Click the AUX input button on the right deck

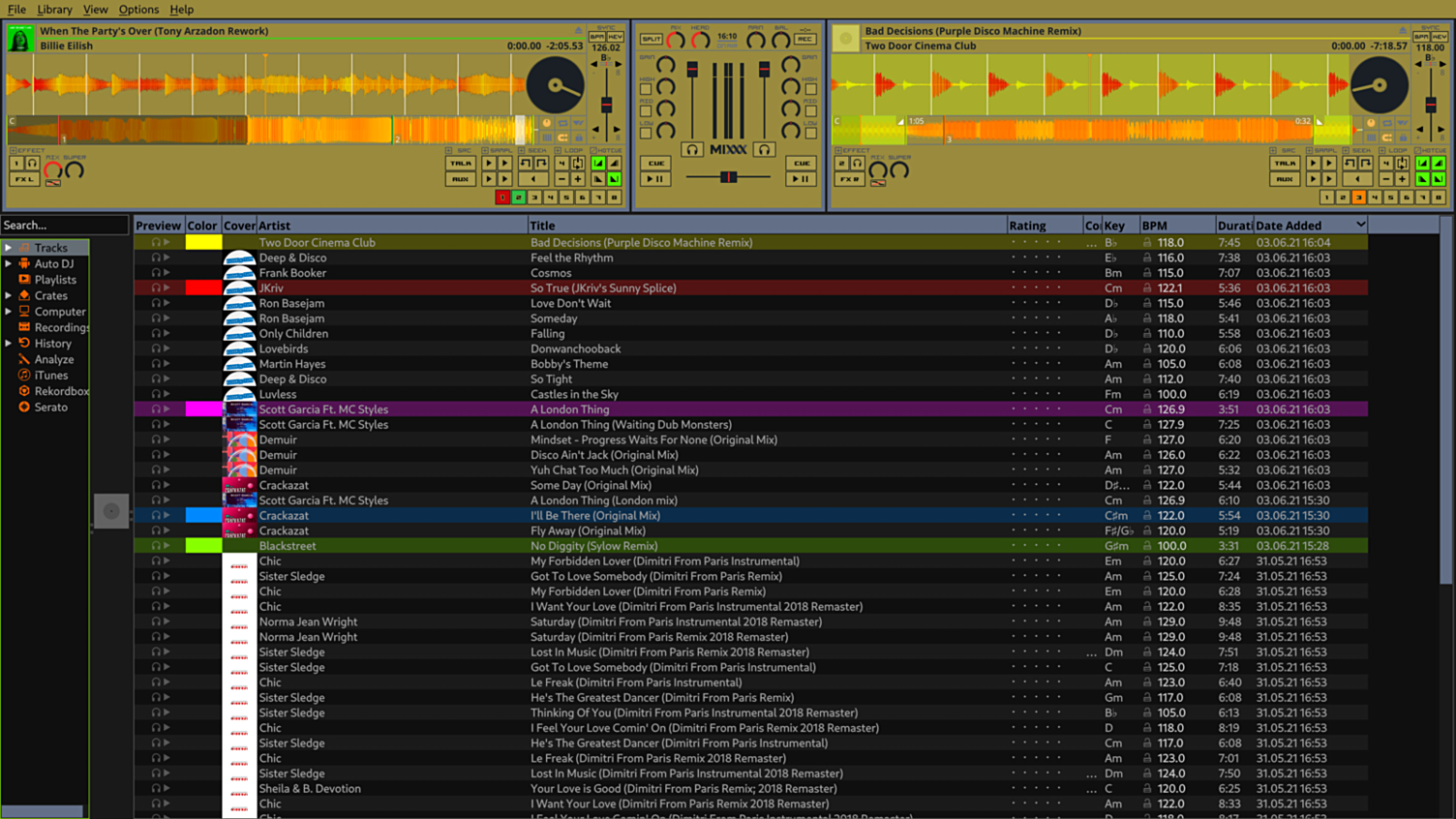pos(1285,177)
